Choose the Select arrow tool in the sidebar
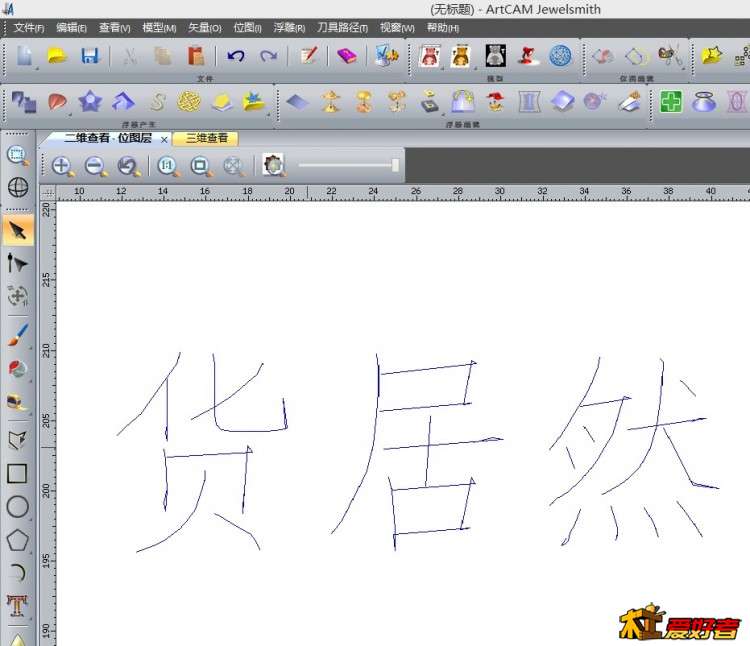The width and height of the screenshot is (750, 646). [18, 230]
